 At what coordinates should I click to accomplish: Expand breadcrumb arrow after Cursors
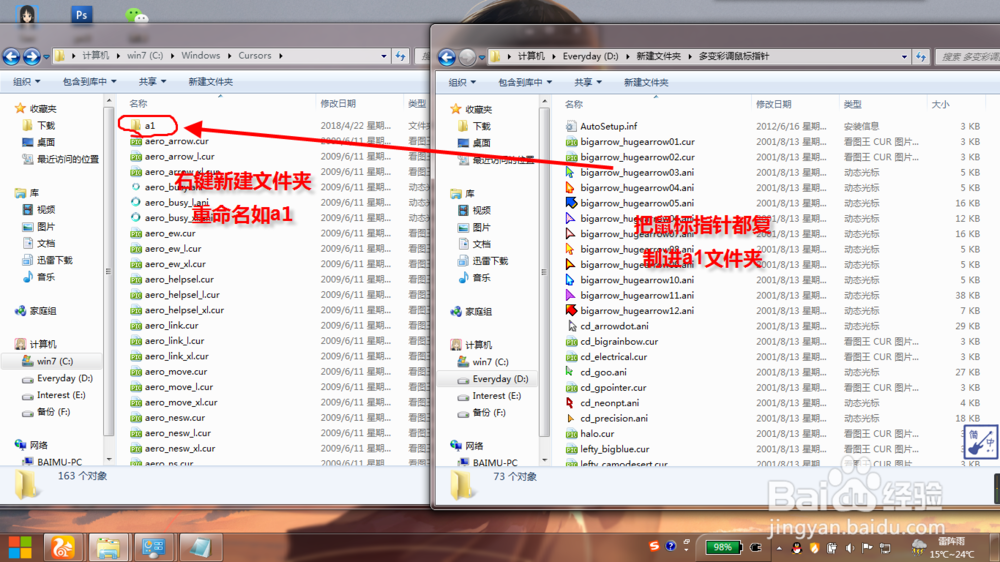pyautogui.click(x=281, y=56)
